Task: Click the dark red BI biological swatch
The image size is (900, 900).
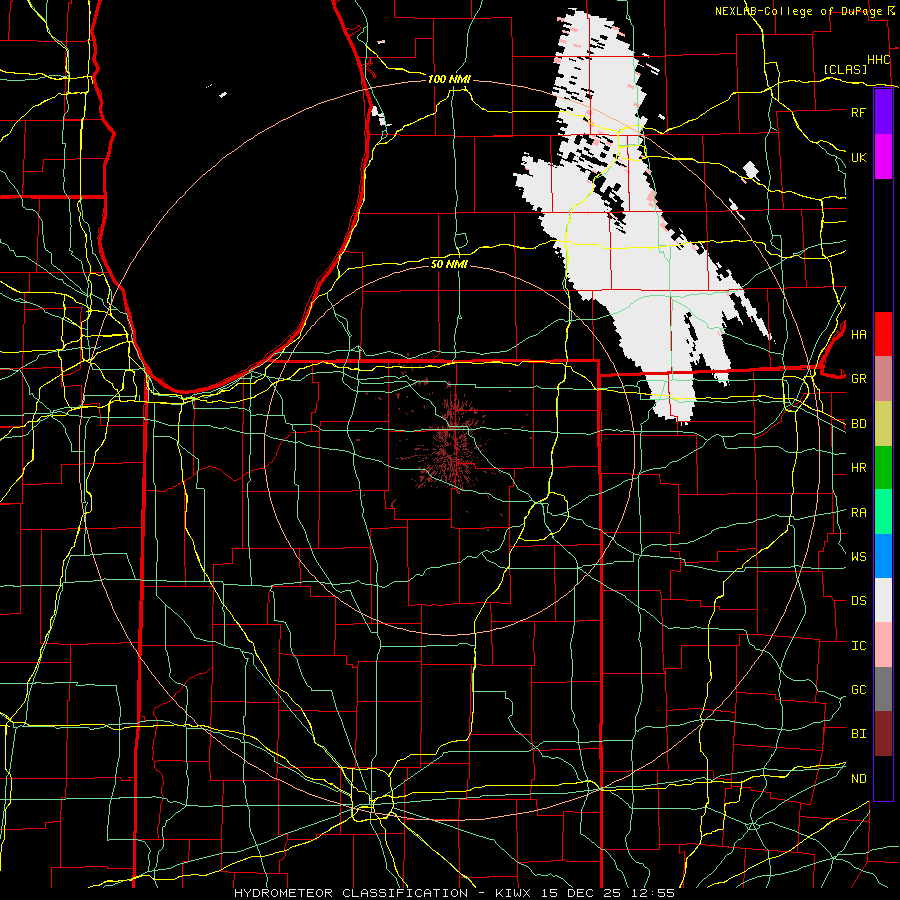Action: coord(883,734)
